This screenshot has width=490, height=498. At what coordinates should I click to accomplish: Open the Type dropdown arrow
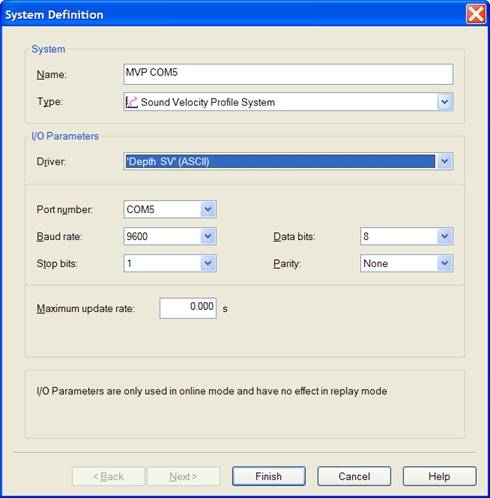445,102
